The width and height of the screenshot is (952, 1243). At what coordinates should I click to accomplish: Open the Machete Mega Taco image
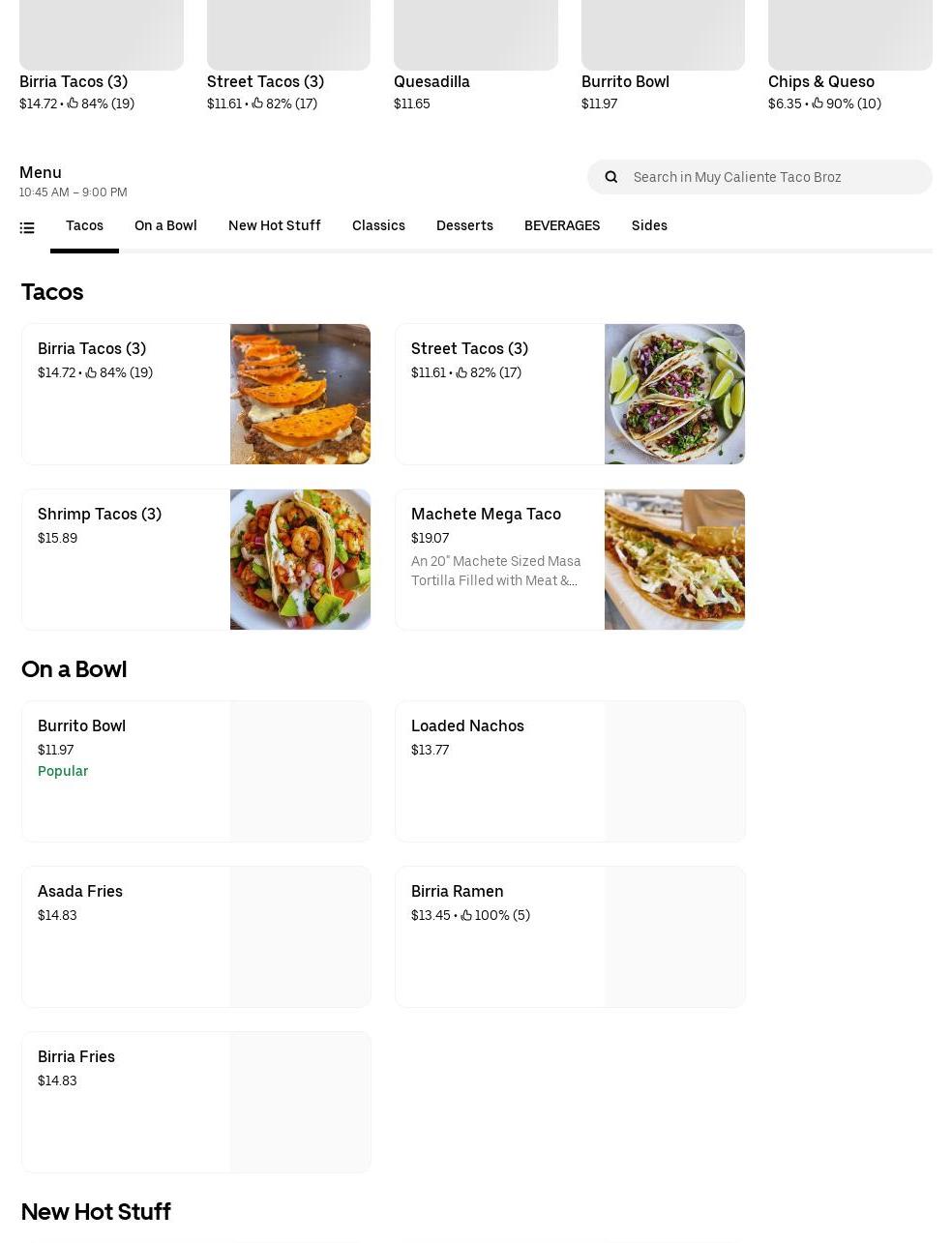coord(674,559)
